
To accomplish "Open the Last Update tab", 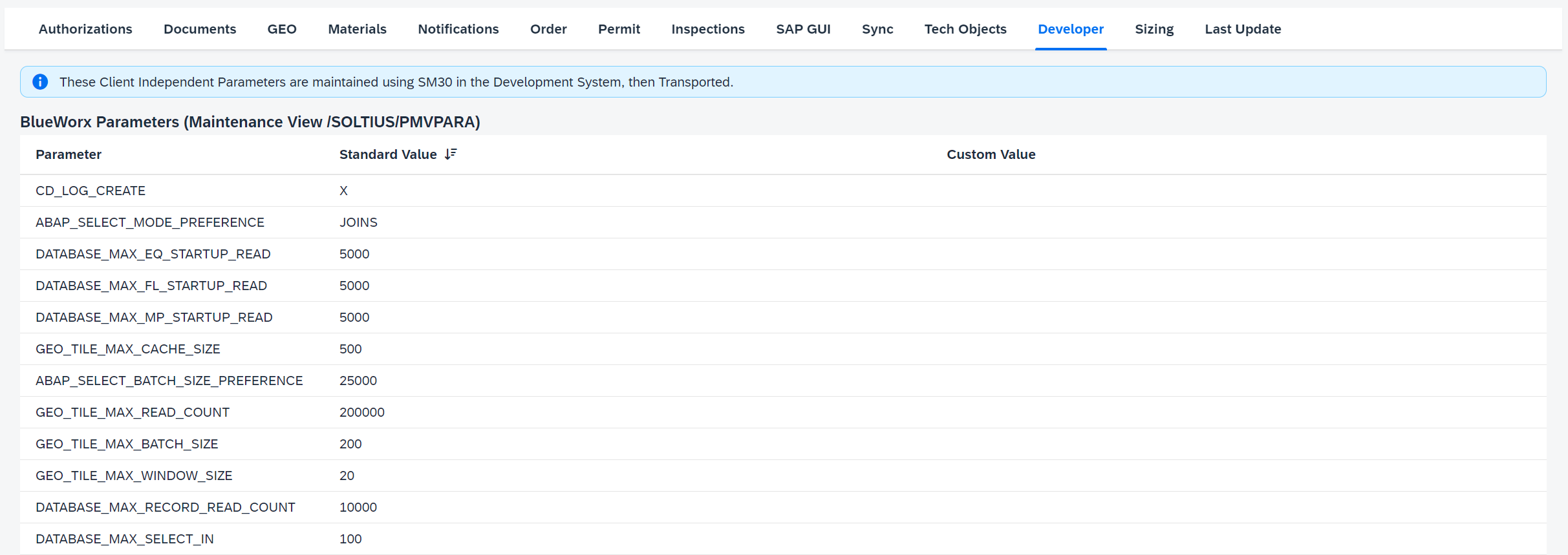I will [x=1243, y=29].
